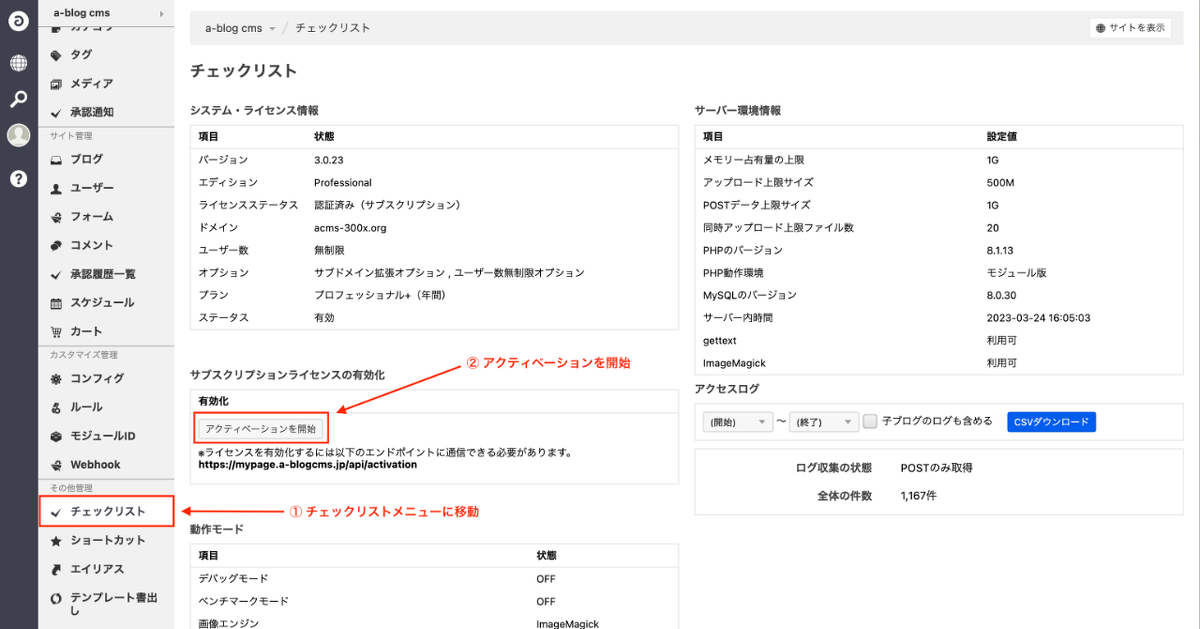Image resolution: width=1200 pixels, height=629 pixels.
Task: Select チェックリスト in the sidebar
Action: (x=107, y=511)
